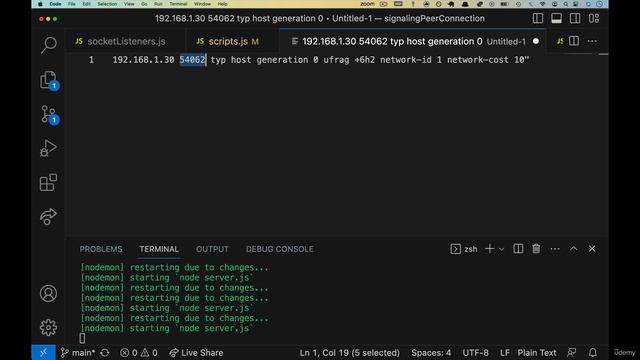Toggle the bottom panel layout icon

pos(556,18)
